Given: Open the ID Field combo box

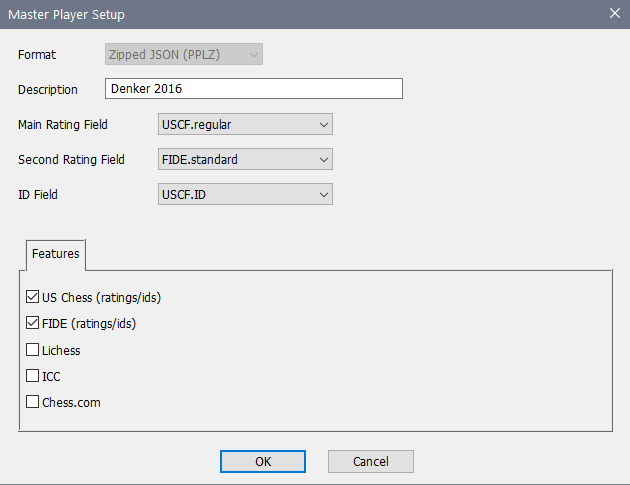Looking at the screenshot, I should pyautogui.click(x=245, y=195).
